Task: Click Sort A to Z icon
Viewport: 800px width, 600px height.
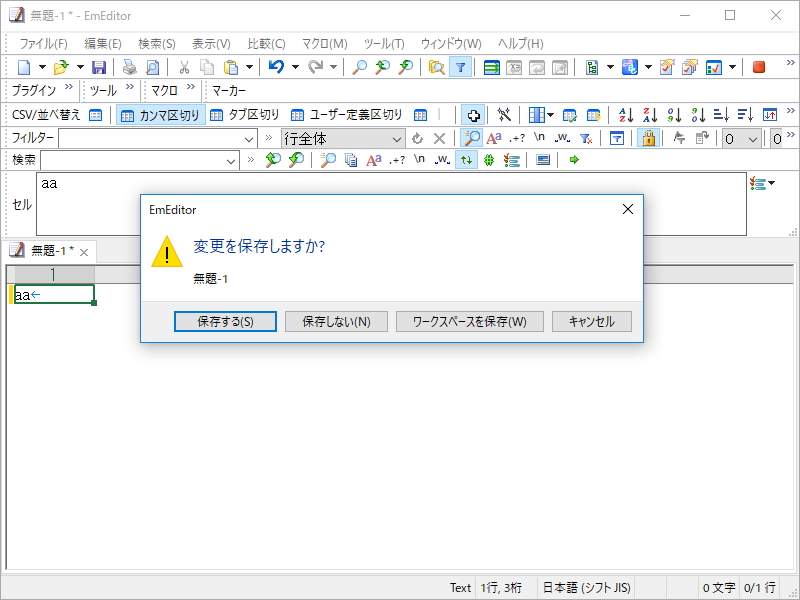Action: click(x=626, y=115)
